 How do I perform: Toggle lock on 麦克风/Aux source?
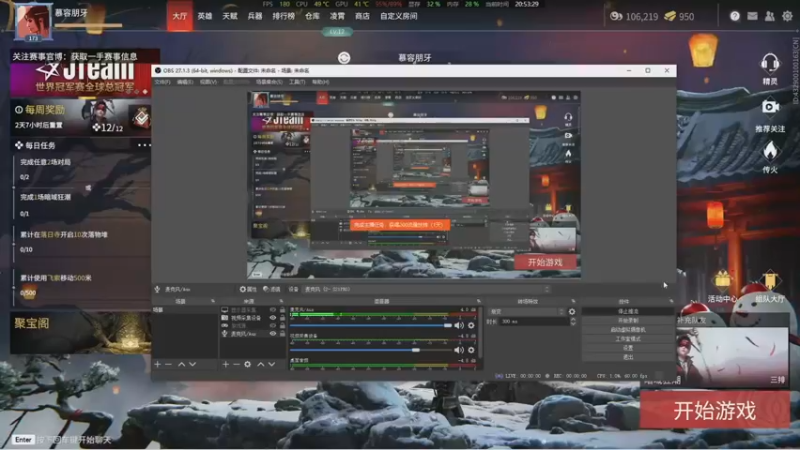[x=282, y=334]
